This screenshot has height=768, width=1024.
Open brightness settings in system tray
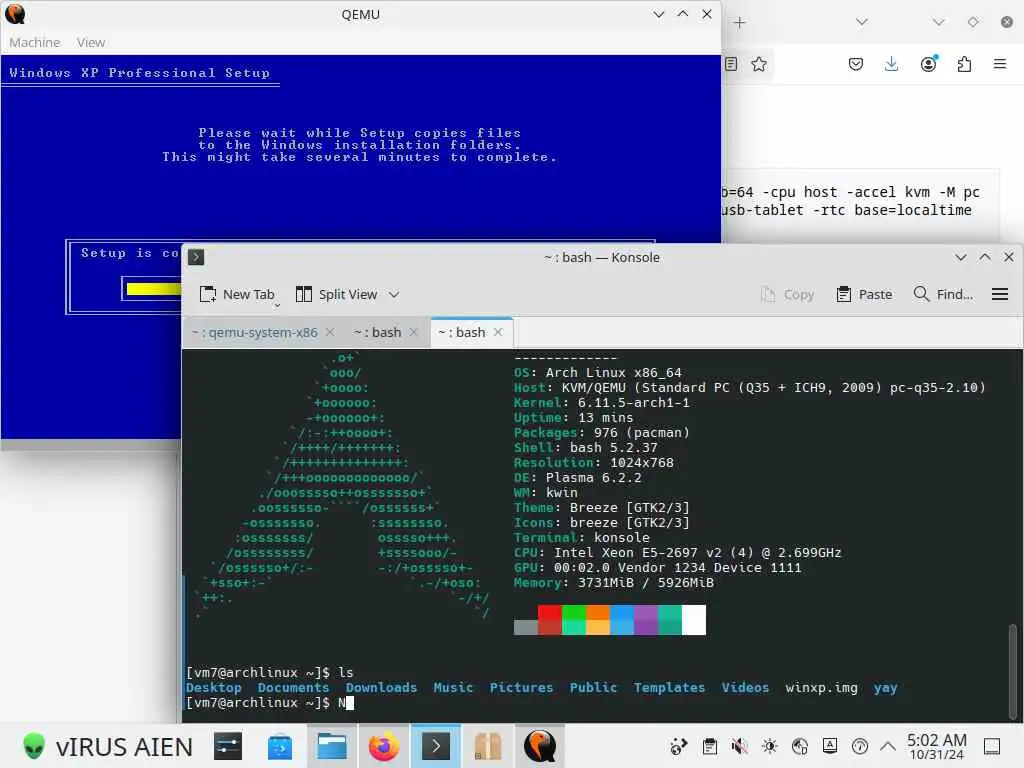pos(769,746)
